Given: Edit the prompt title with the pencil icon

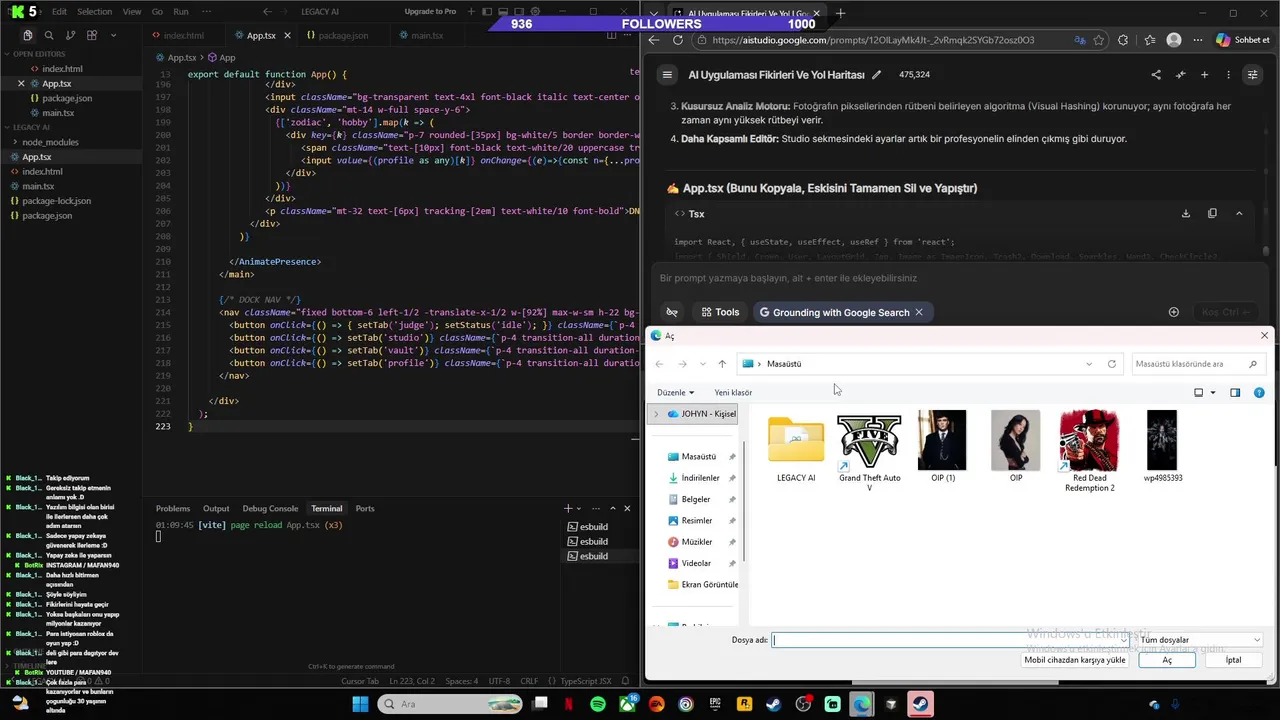Looking at the screenshot, I should 877,74.
